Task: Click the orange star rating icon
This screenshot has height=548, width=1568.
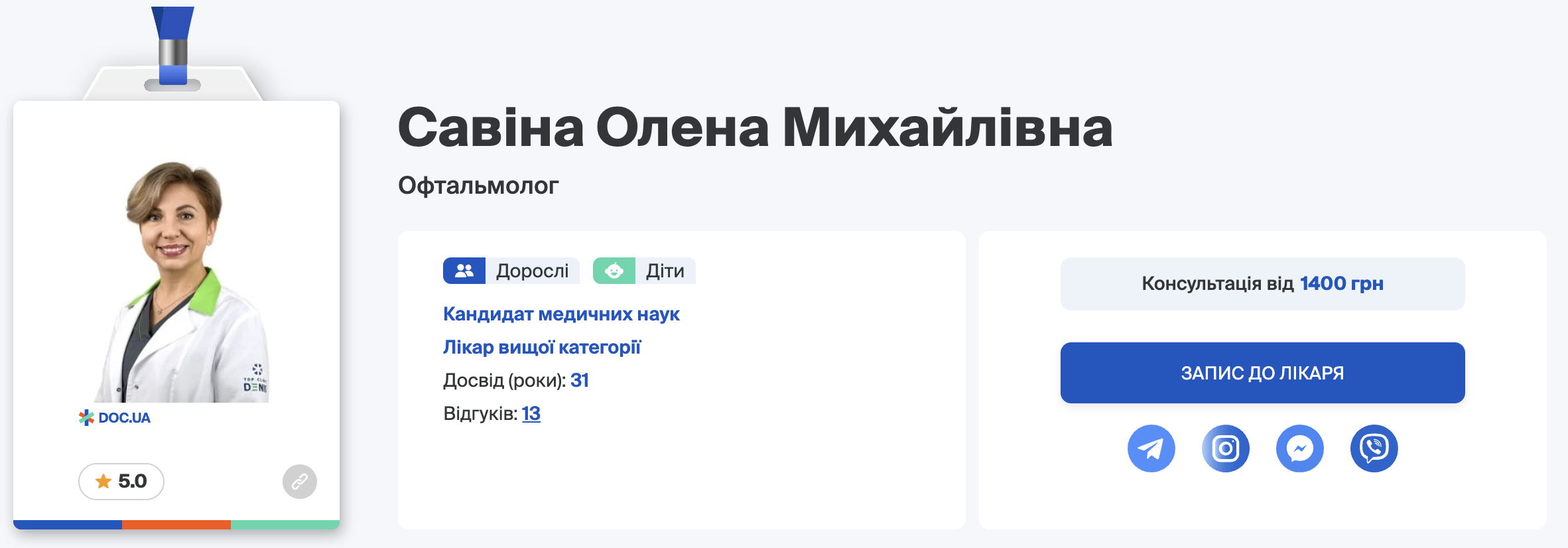Action: click(103, 481)
